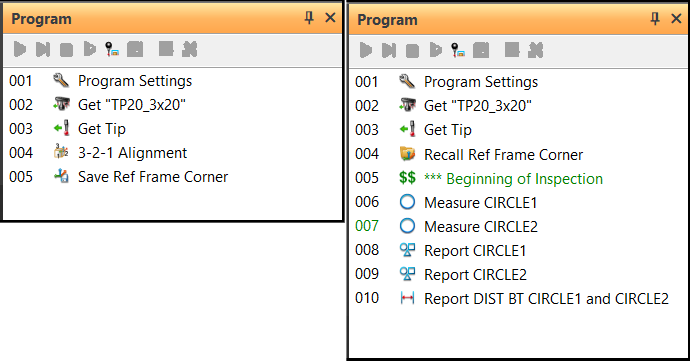Screen dimensions: 690x361
Task: Pin the right Program panel
Action: click(655, 18)
